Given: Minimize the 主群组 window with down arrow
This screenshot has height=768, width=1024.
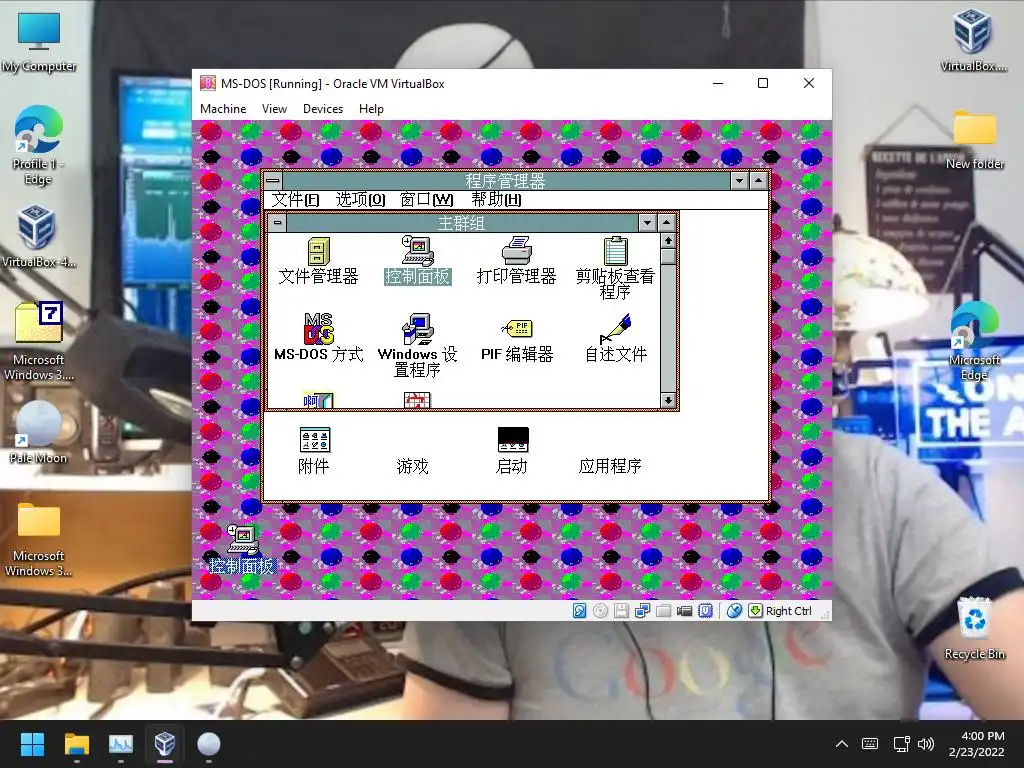Looking at the screenshot, I should click(x=647, y=223).
